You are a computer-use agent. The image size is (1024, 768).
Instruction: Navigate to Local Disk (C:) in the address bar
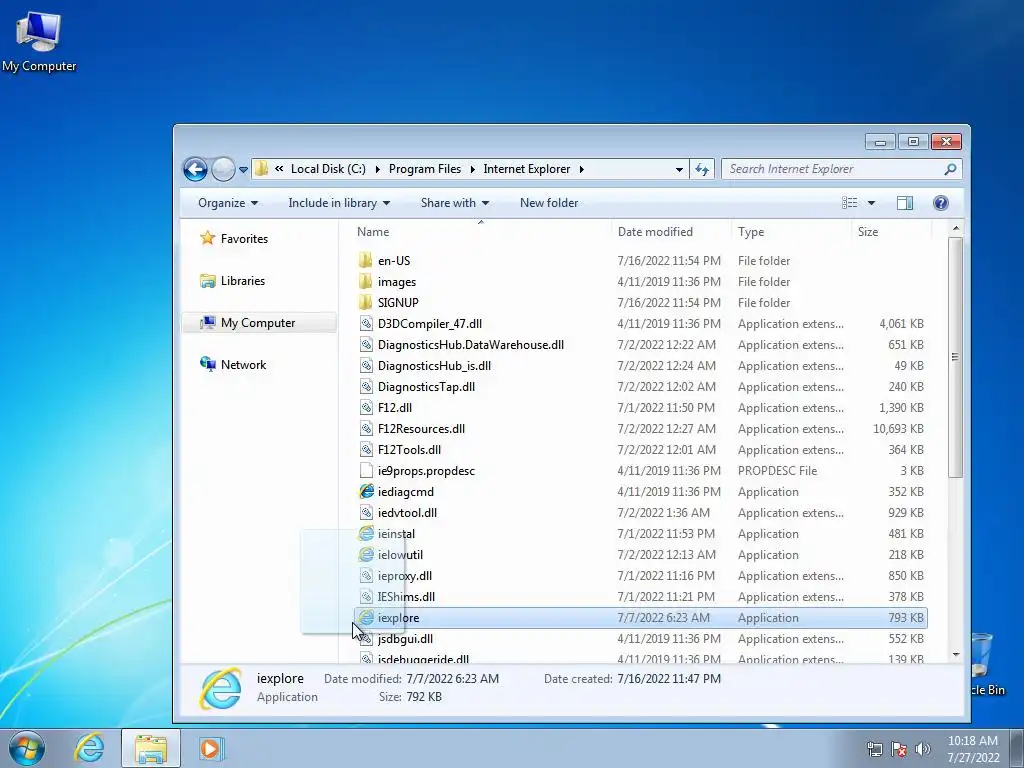coord(328,169)
